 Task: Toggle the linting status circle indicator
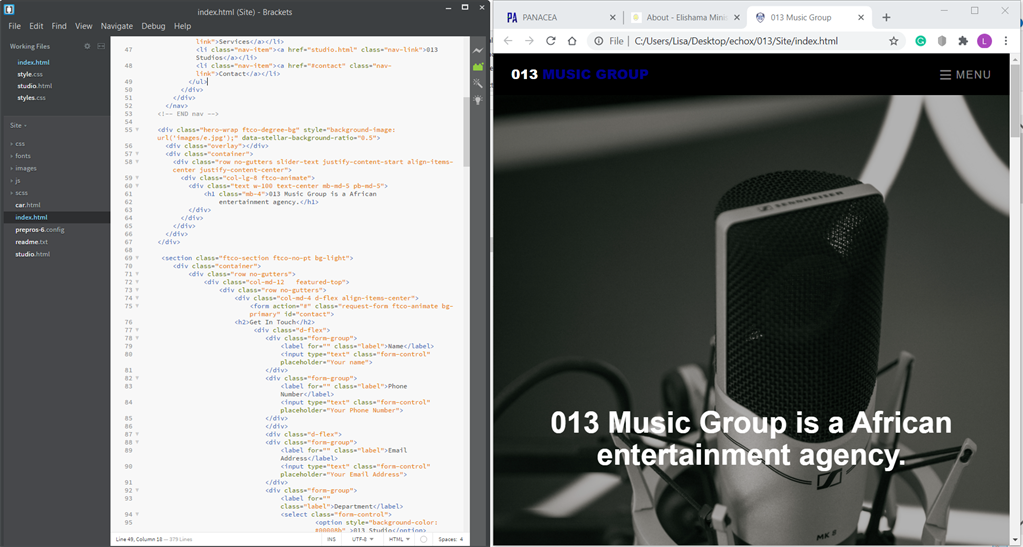point(423,539)
